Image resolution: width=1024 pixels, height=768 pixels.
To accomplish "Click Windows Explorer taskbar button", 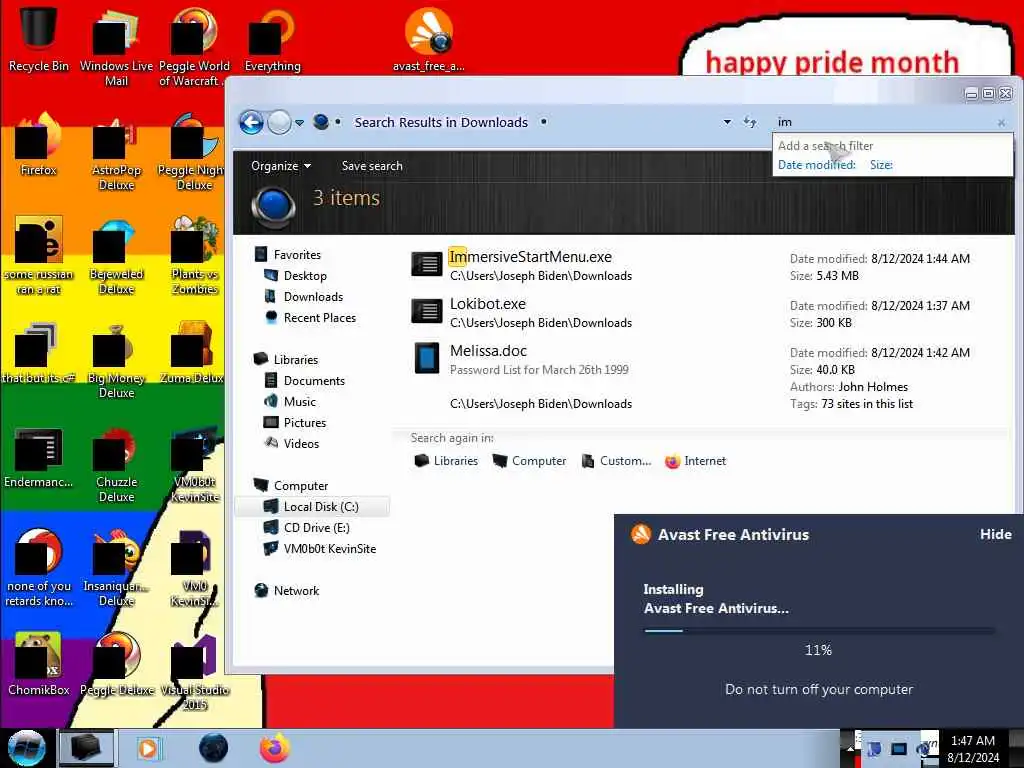I will click(x=87, y=748).
